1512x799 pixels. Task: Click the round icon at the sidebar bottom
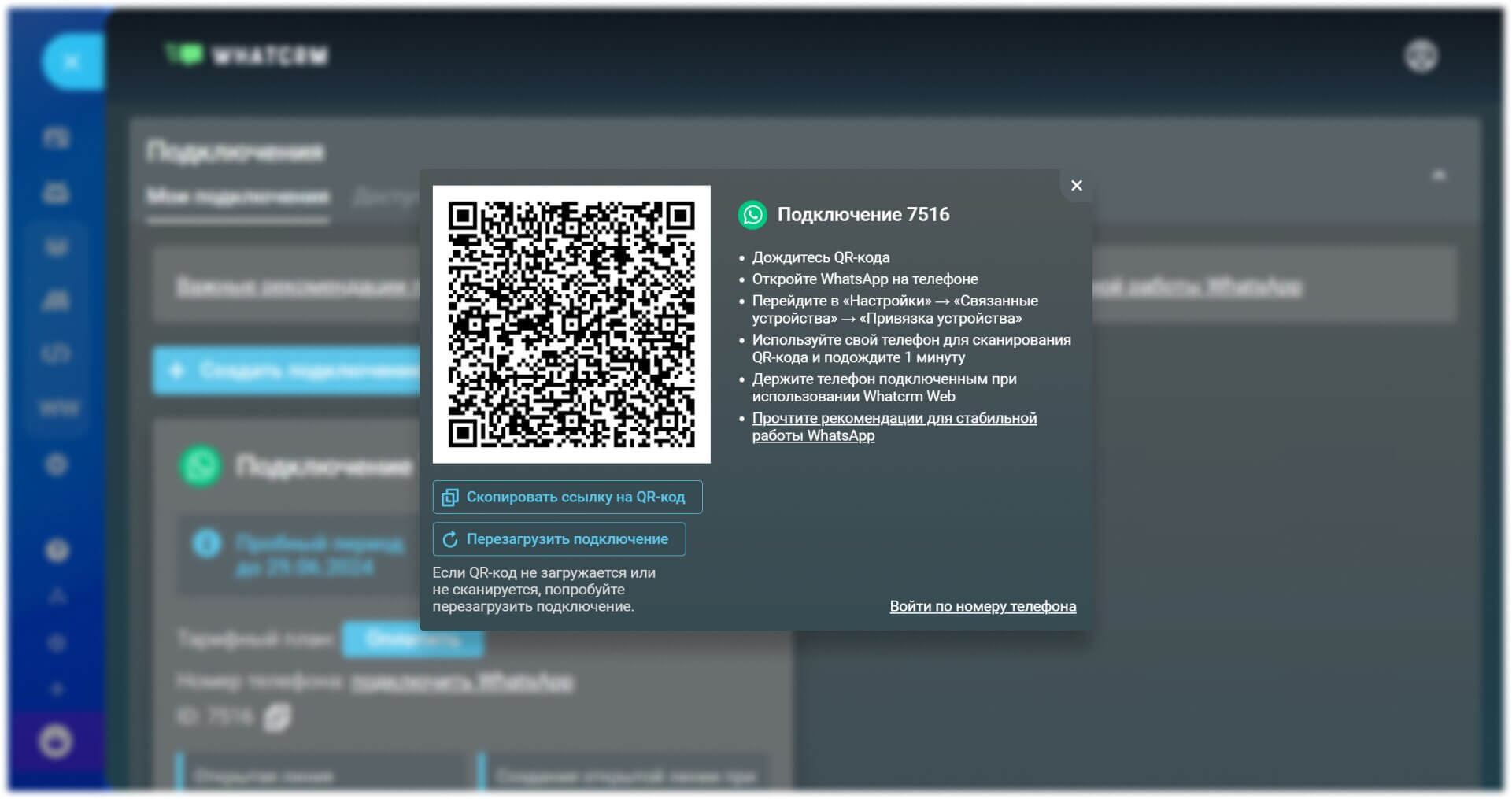point(55,742)
